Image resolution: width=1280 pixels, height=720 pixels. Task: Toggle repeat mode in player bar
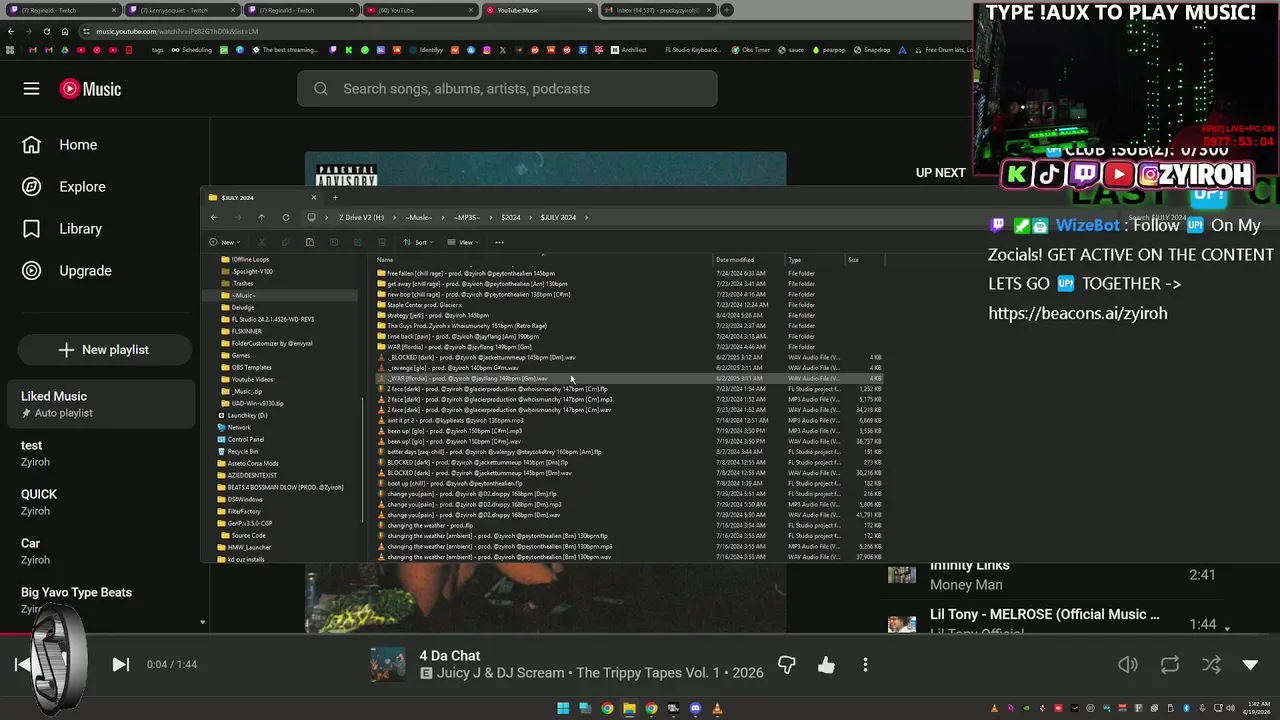click(x=1169, y=665)
